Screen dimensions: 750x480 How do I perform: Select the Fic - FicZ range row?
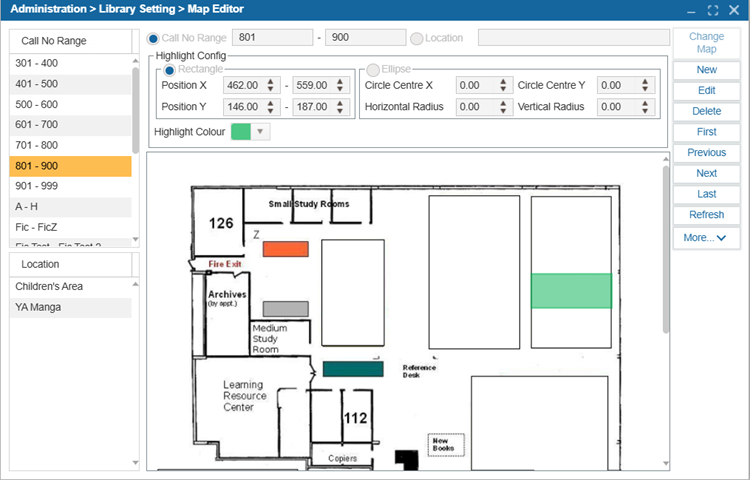70,228
